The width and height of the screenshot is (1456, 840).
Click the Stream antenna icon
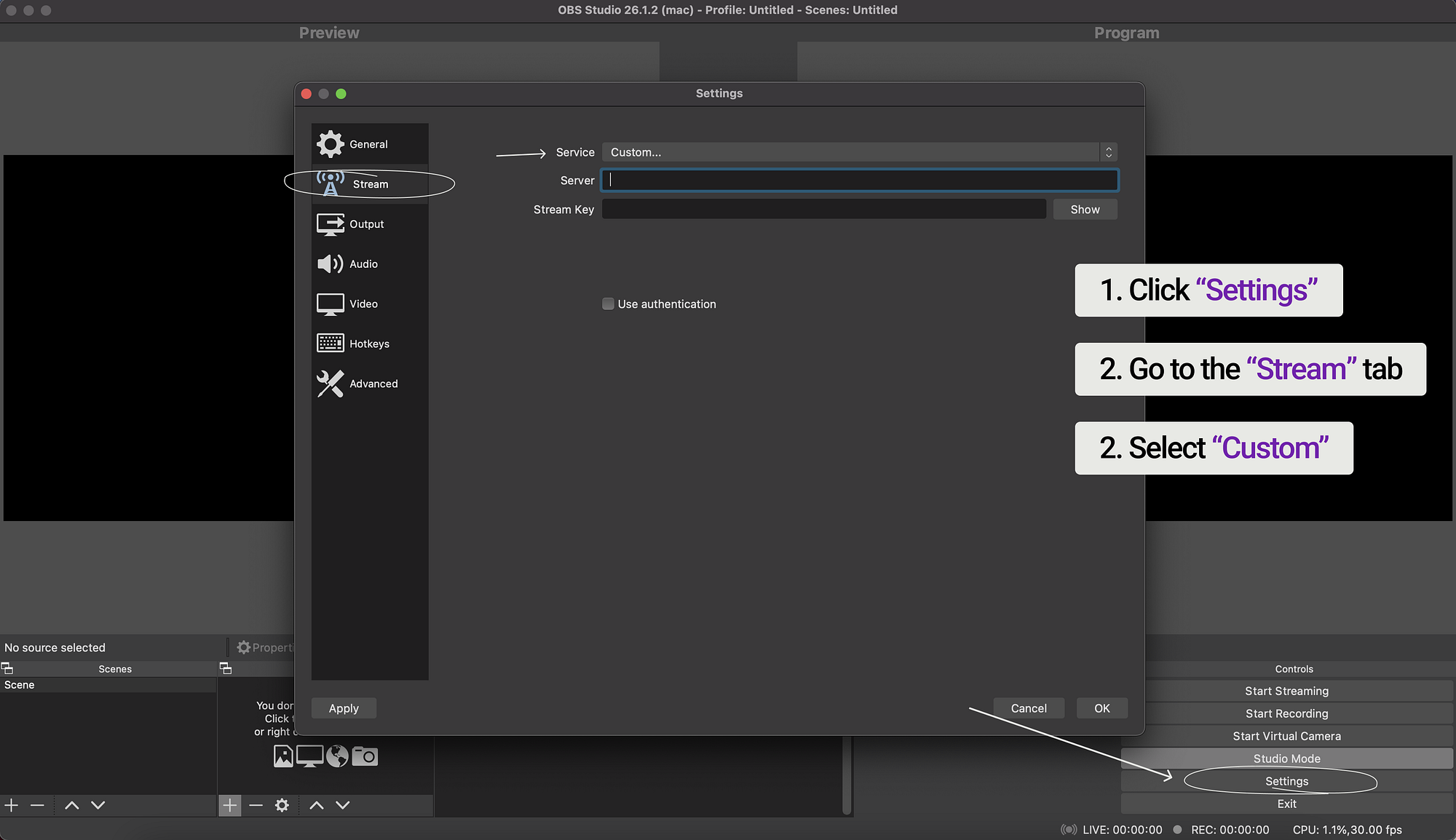pos(331,183)
